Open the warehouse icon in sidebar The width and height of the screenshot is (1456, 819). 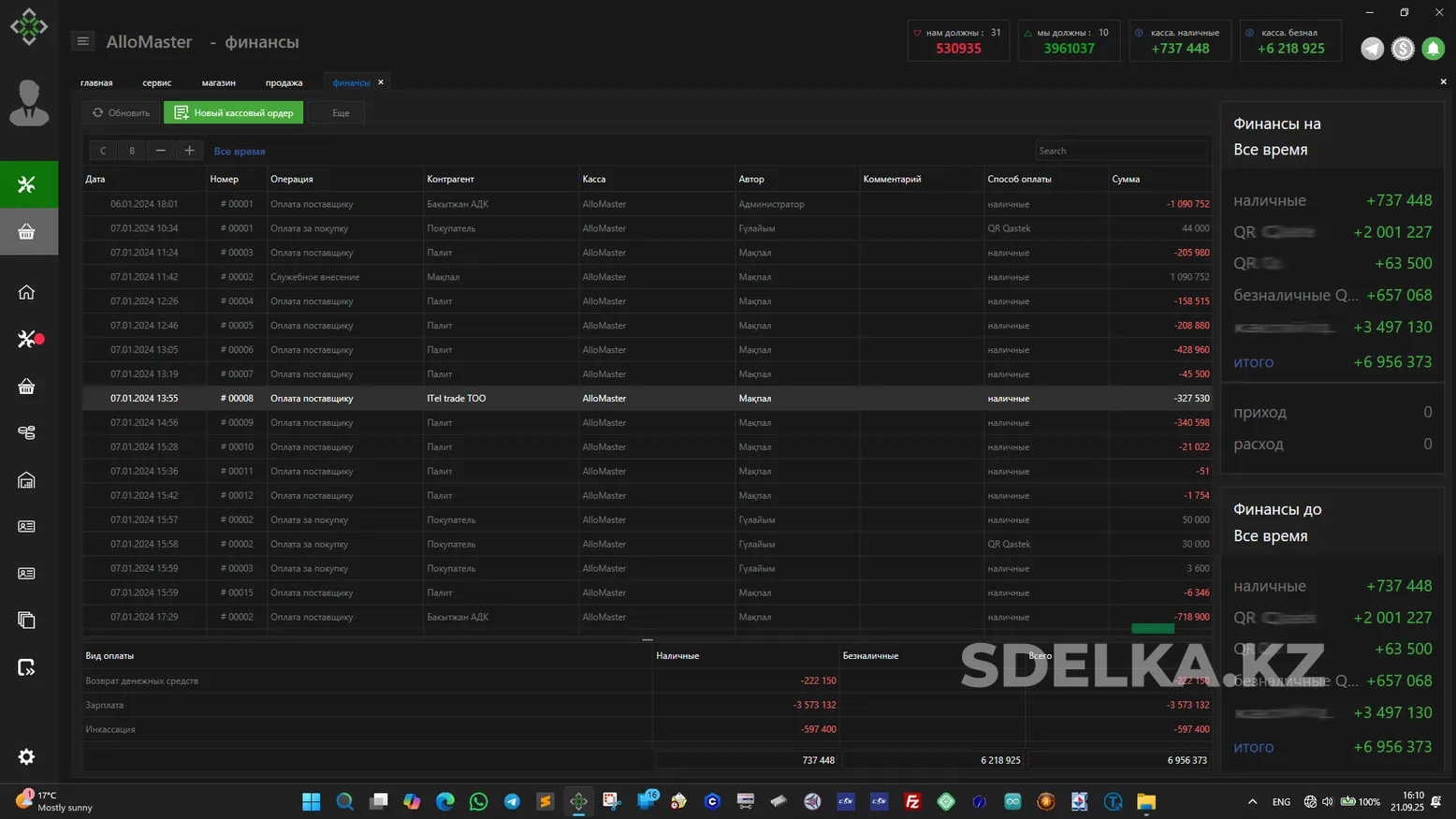click(x=27, y=480)
